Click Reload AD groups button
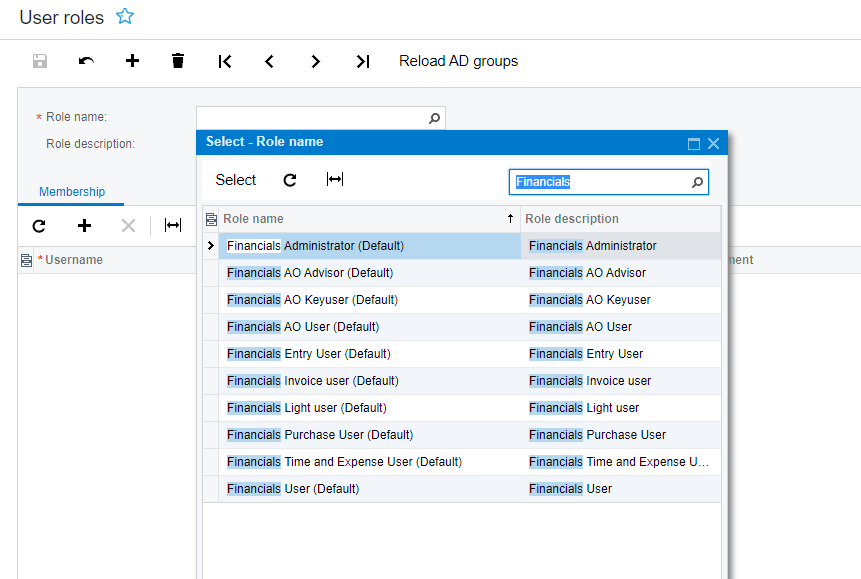The height and width of the screenshot is (579, 861). pos(458,61)
